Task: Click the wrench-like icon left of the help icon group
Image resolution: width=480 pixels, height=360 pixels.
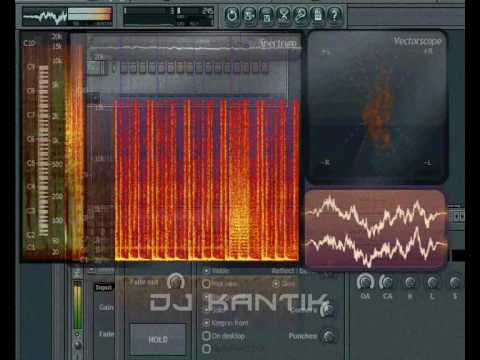Action: coord(300,15)
